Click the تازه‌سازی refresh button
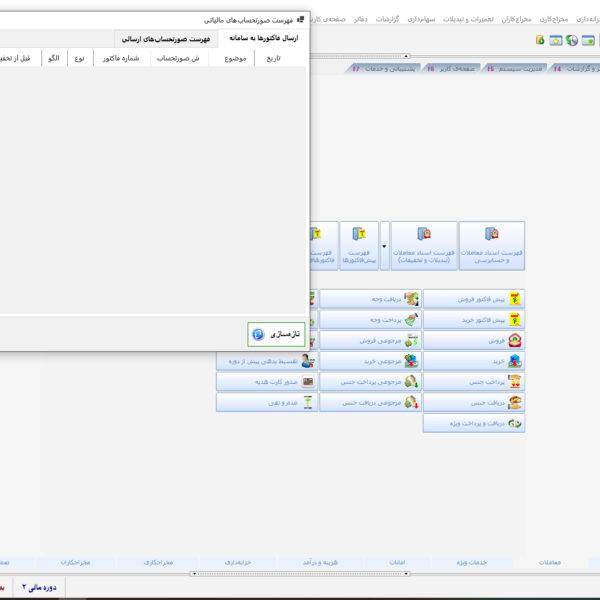The width and height of the screenshot is (600, 600). click(x=277, y=335)
